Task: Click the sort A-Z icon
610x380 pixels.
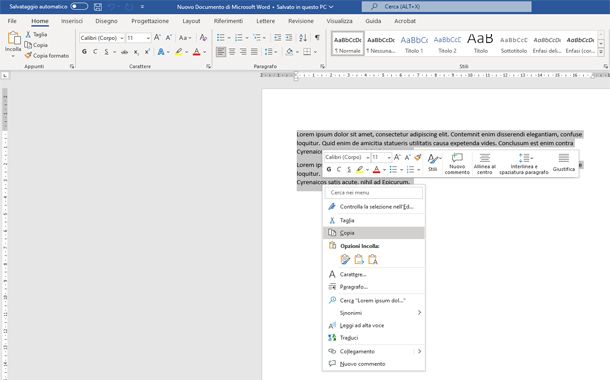Action: tap(303, 38)
